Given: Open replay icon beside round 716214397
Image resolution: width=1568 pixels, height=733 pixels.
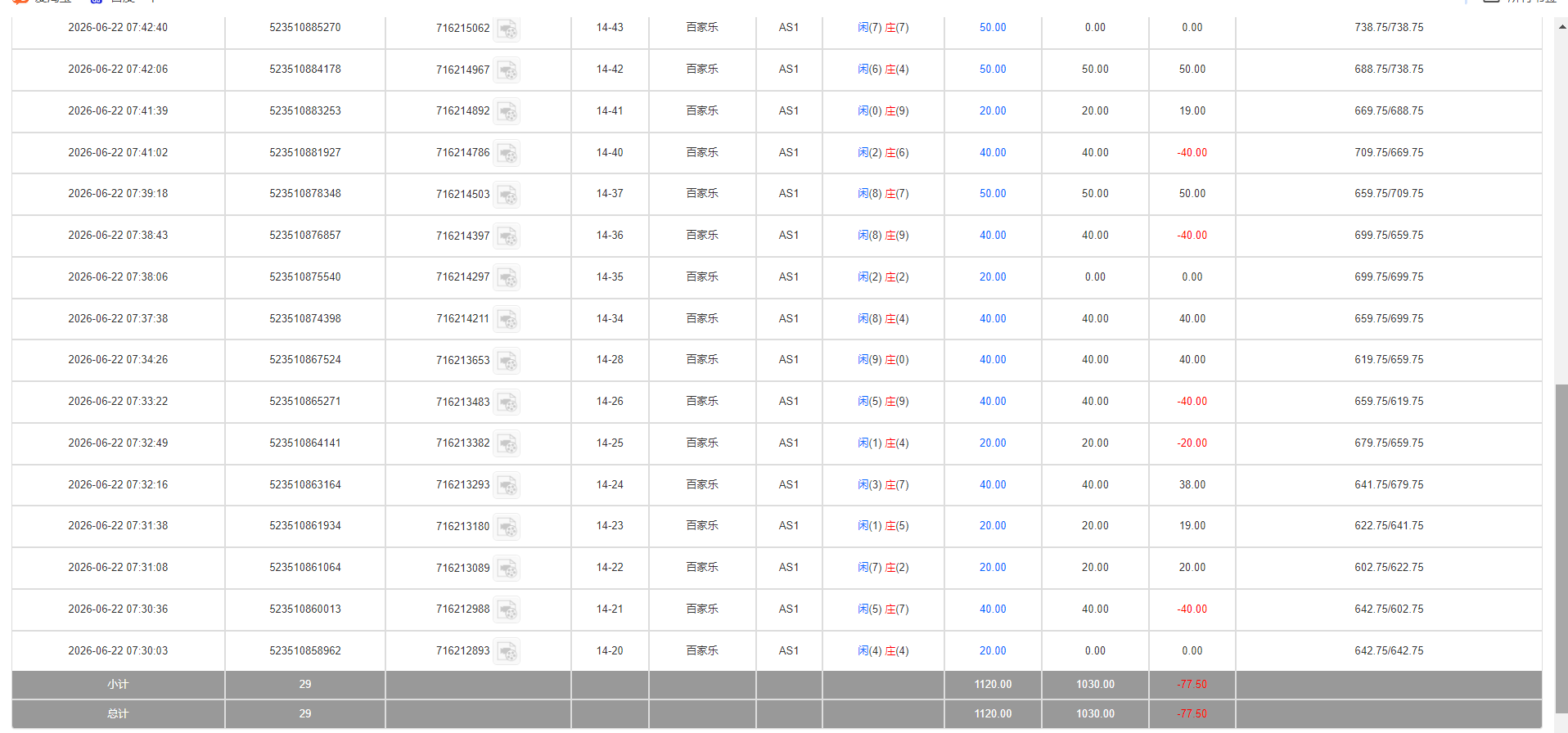Looking at the screenshot, I should 507,237.
